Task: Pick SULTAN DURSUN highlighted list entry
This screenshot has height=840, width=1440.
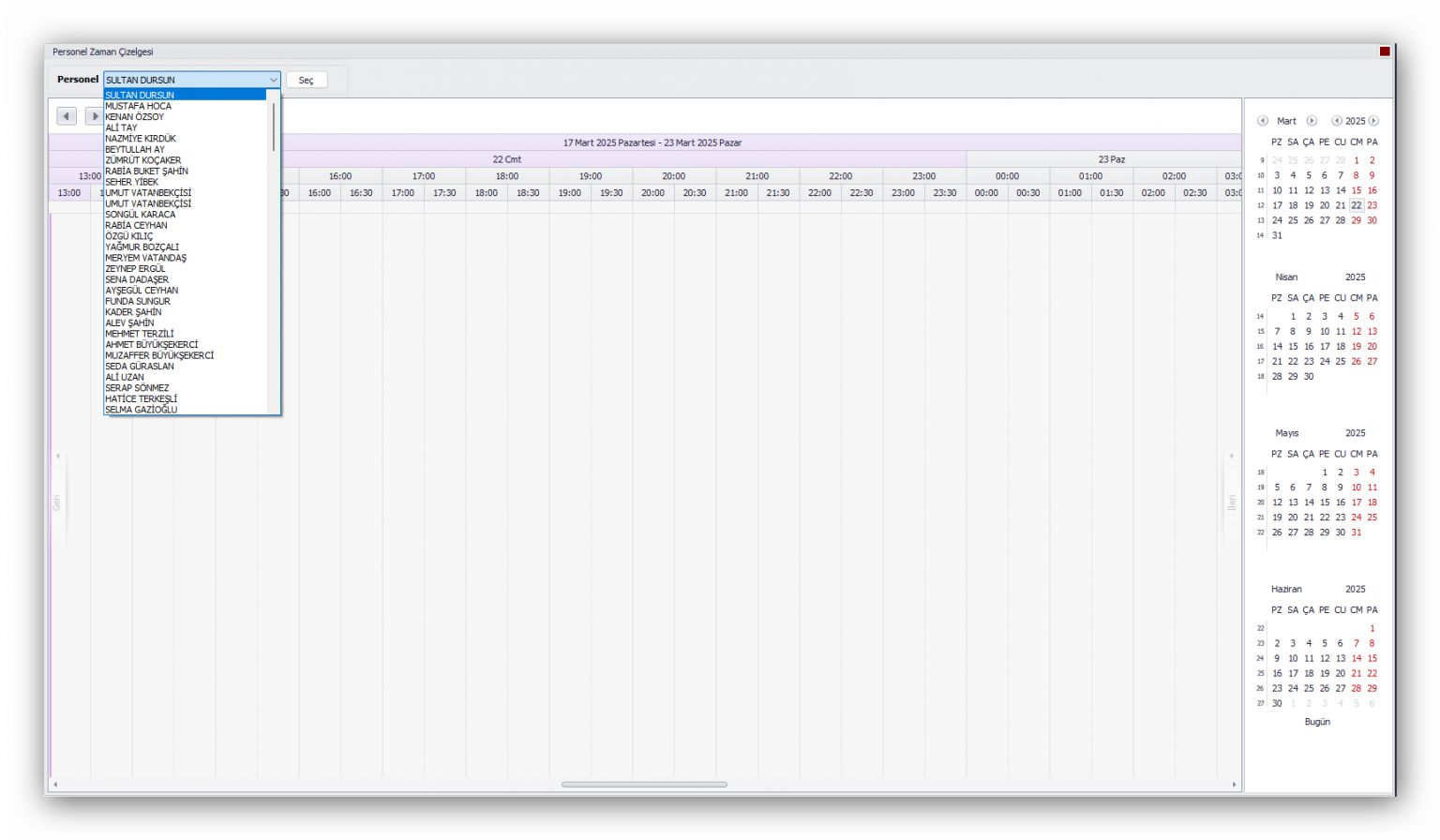Action: point(185,95)
